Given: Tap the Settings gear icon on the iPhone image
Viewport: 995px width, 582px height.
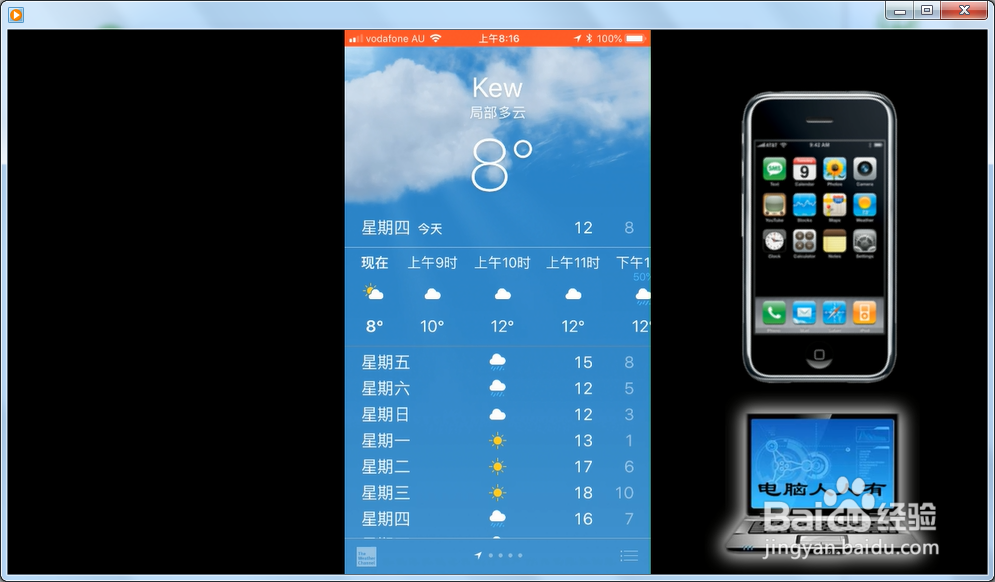Looking at the screenshot, I should point(864,241).
